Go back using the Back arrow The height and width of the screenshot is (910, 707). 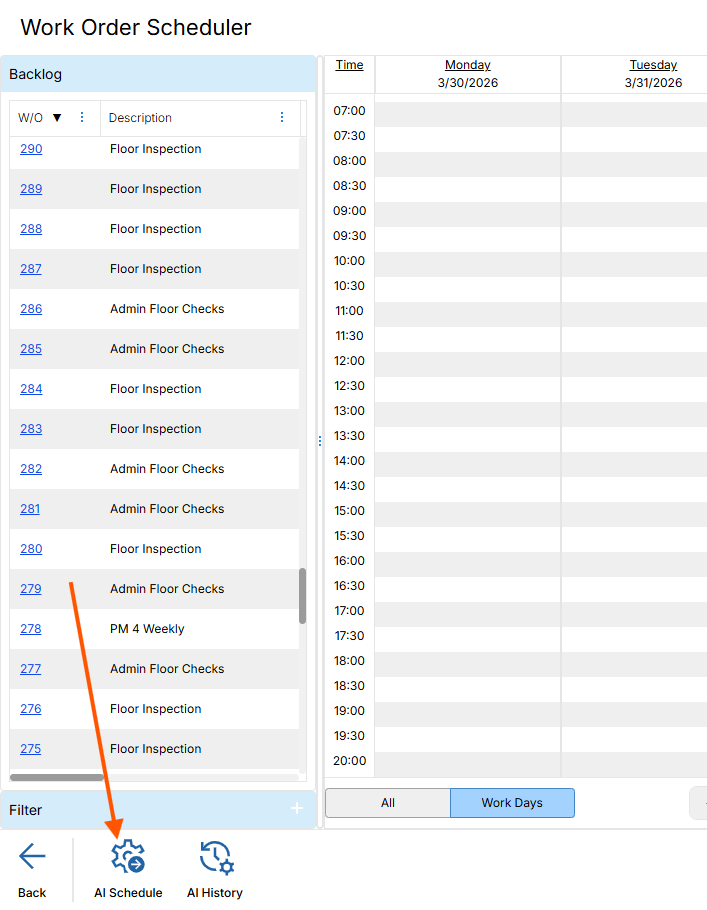coord(32,858)
